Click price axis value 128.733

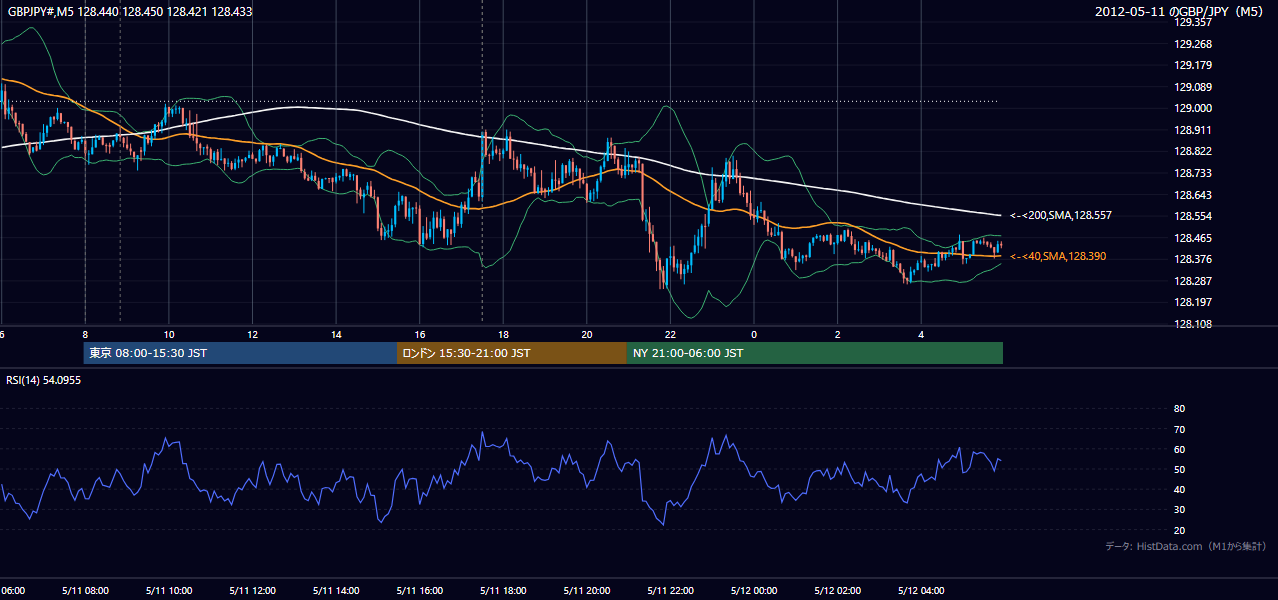pos(1193,173)
